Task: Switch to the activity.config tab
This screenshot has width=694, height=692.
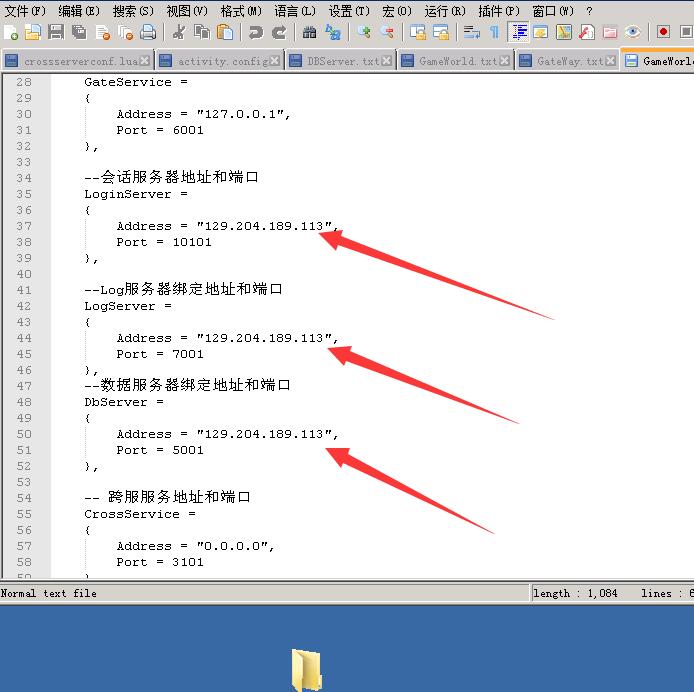Action: point(222,61)
